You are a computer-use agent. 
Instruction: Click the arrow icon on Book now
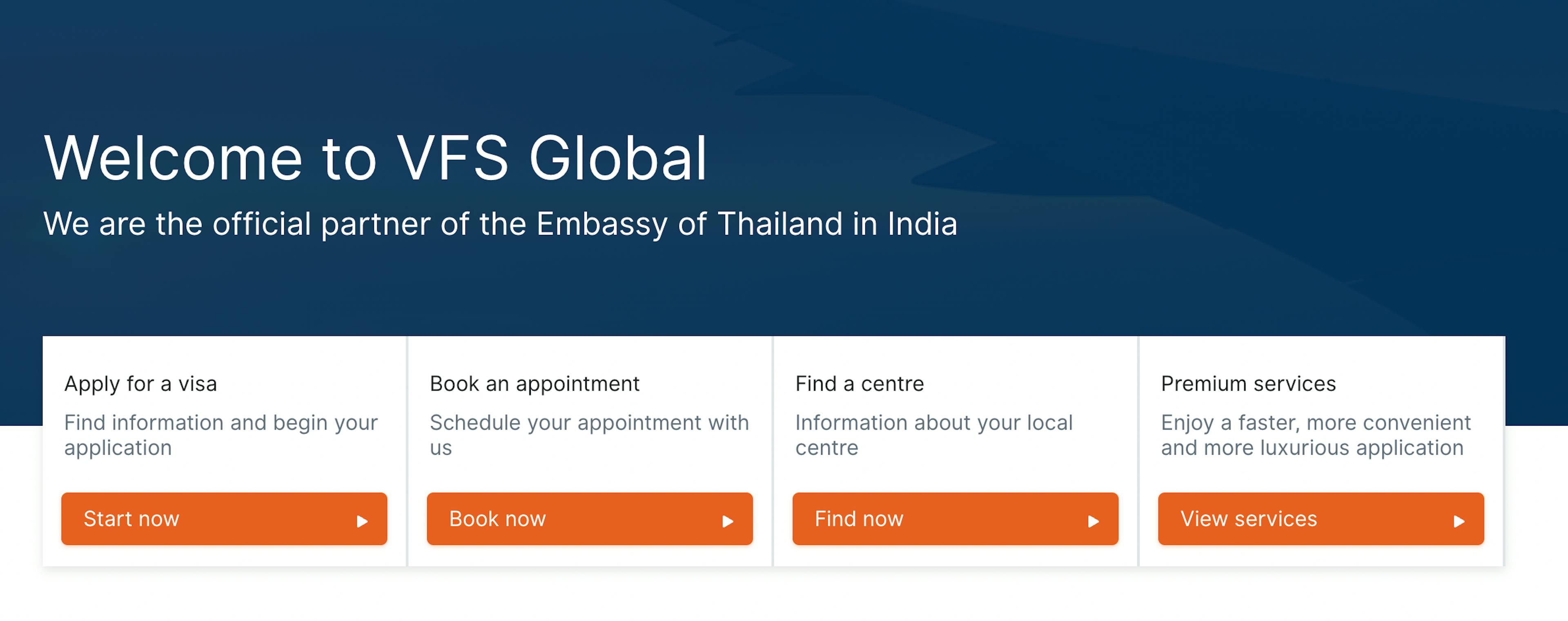coord(727,522)
